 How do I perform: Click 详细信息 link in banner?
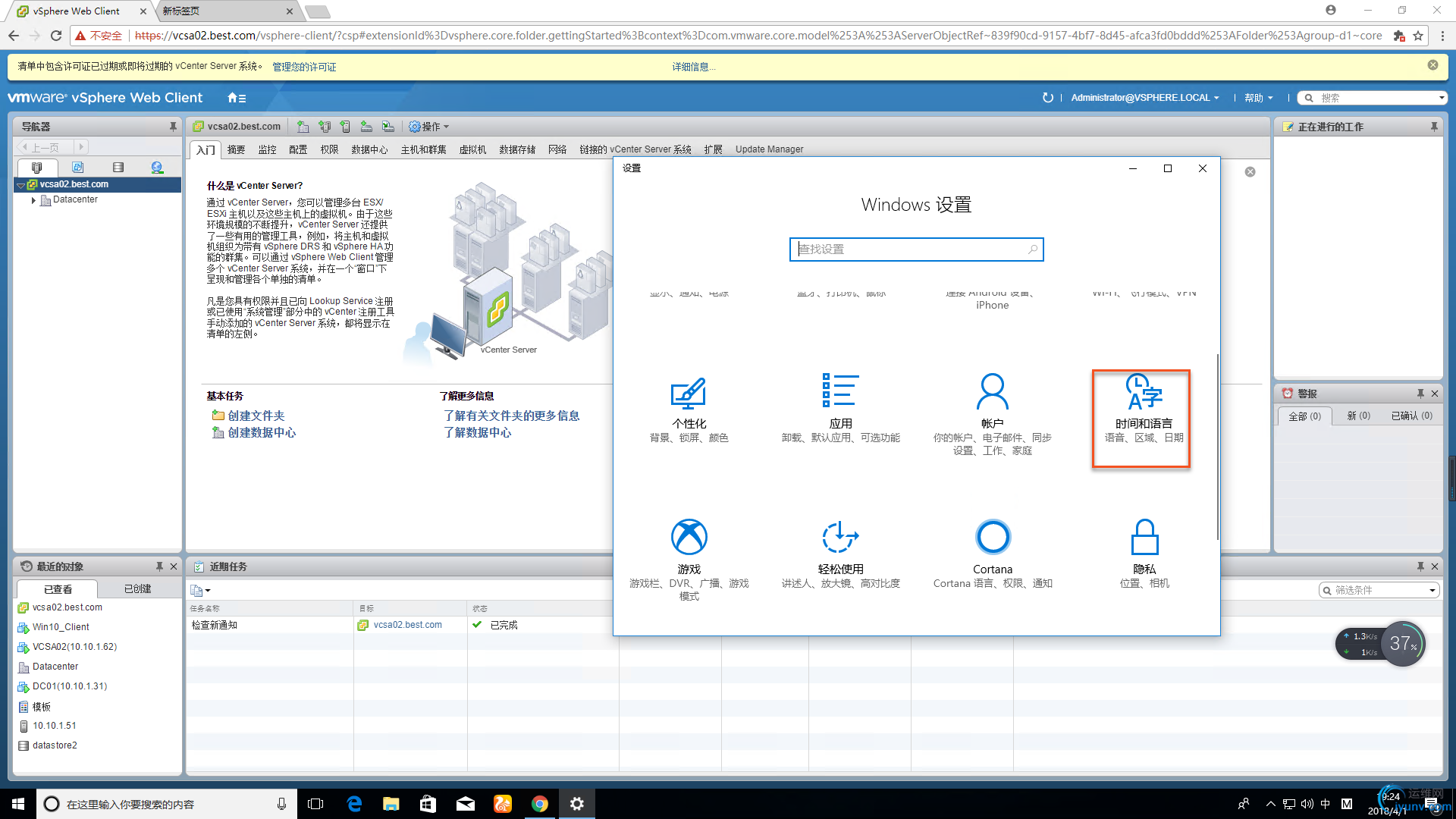pos(693,67)
